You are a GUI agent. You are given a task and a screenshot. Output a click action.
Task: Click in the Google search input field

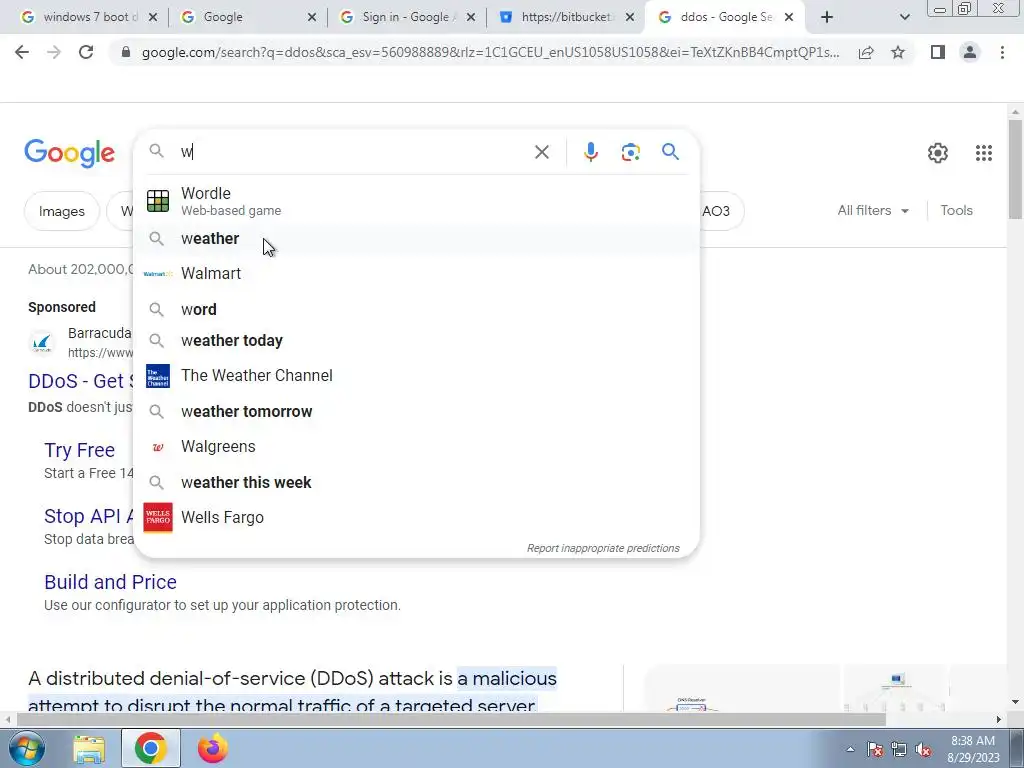point(353,152)
